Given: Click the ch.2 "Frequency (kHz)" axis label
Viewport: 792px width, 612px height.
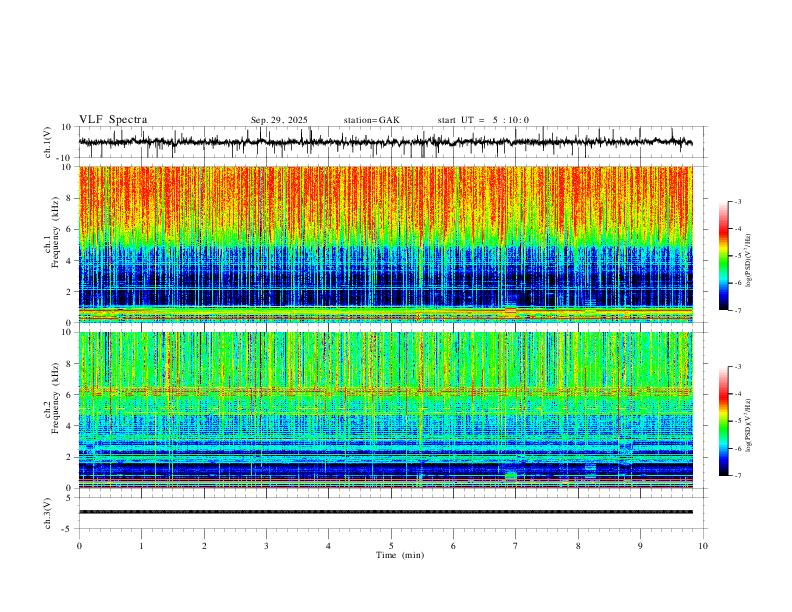Looking at the screenshot, I should tap(55, 398).
